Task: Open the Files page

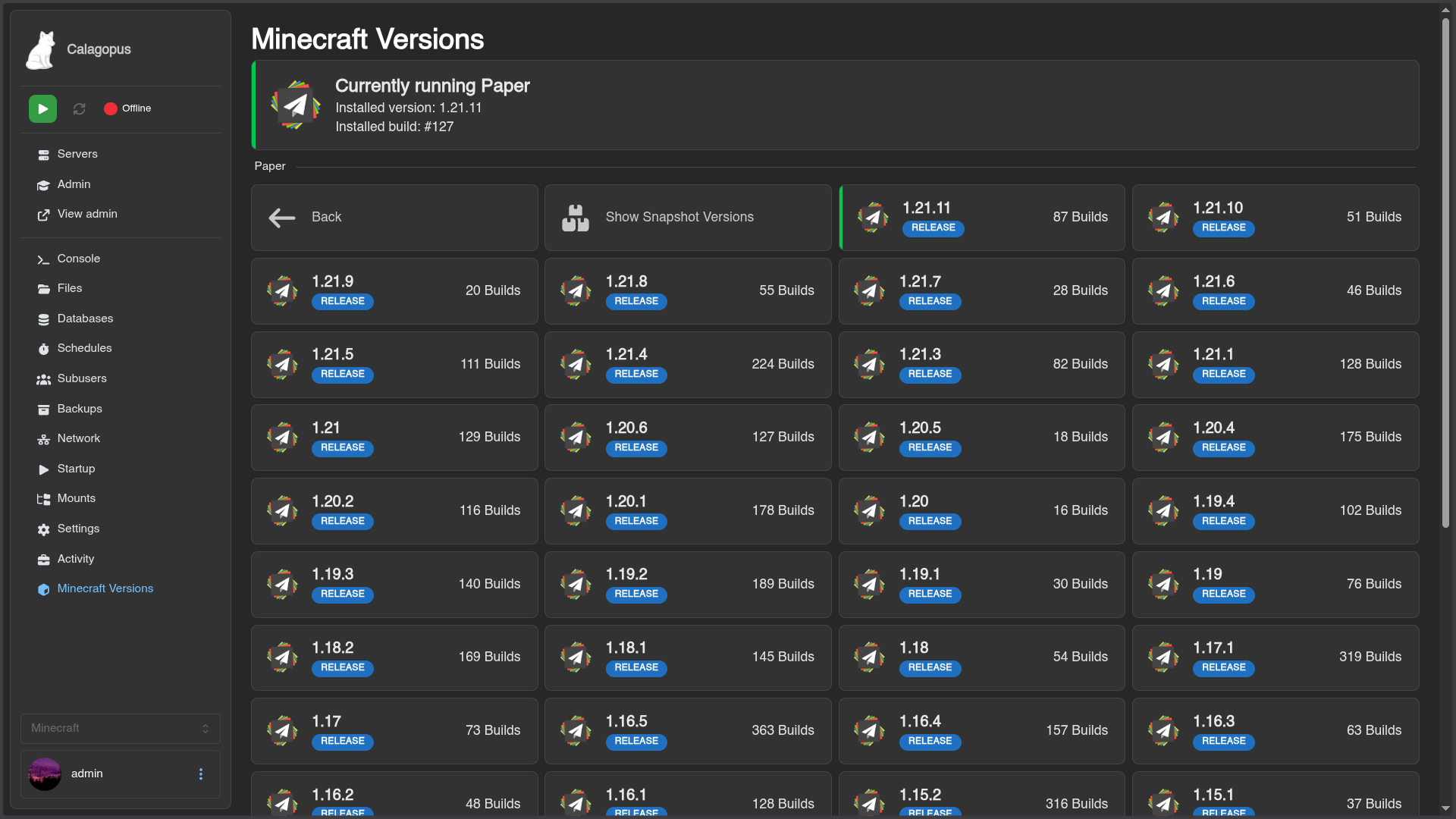Action: click(x=69, y=289)
